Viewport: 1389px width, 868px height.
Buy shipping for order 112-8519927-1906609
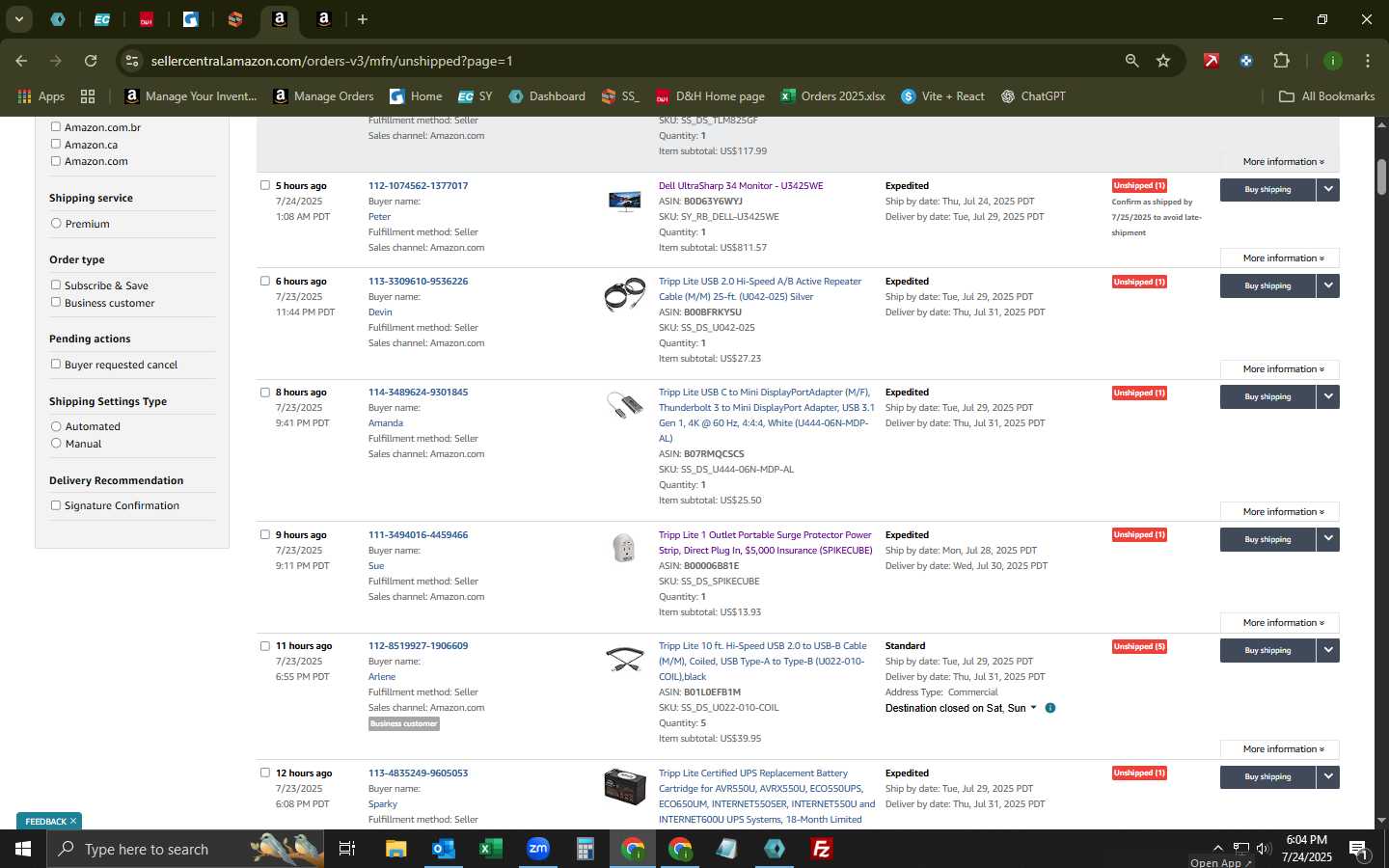tap(1267, 650)
